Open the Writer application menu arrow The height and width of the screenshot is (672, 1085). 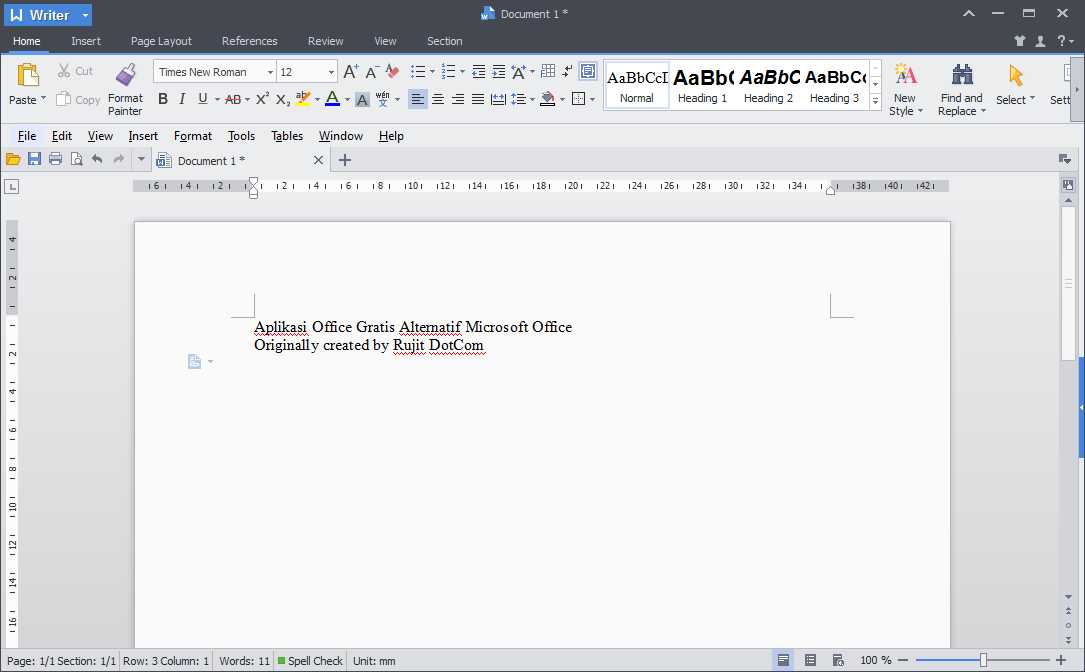coord(84,15)
